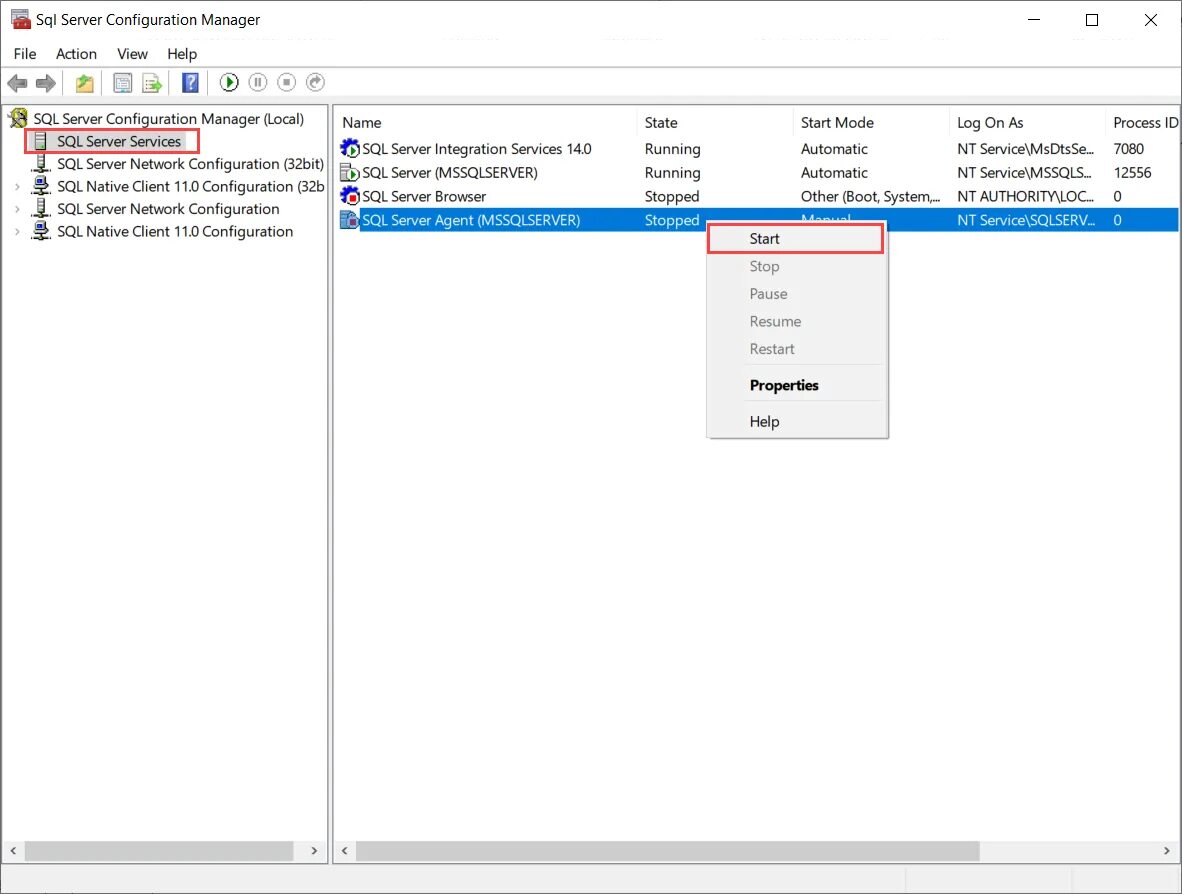Viewport: 1182px width, 894px height.
Task: Click Other (Boot, System,... start mode cell
Action: 870,196
